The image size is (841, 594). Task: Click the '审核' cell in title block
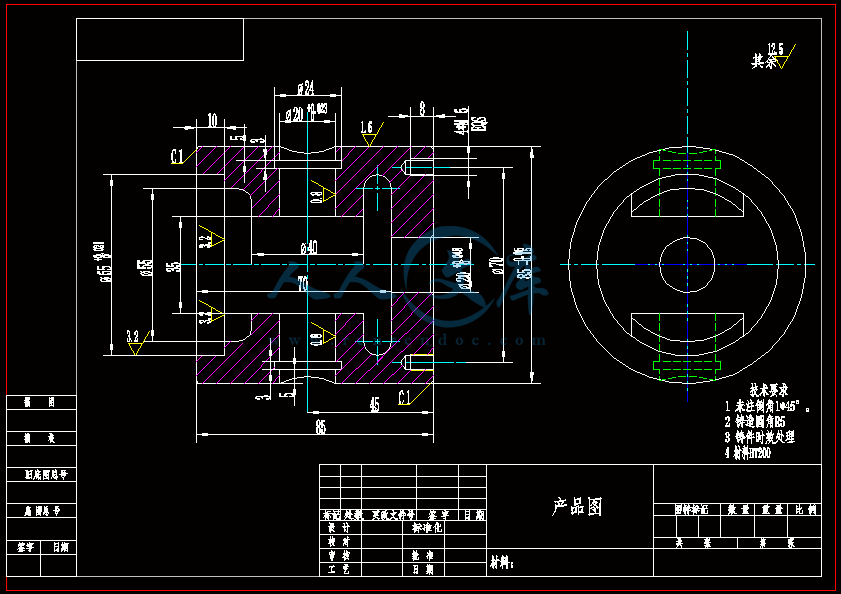[x=340, y=556]
